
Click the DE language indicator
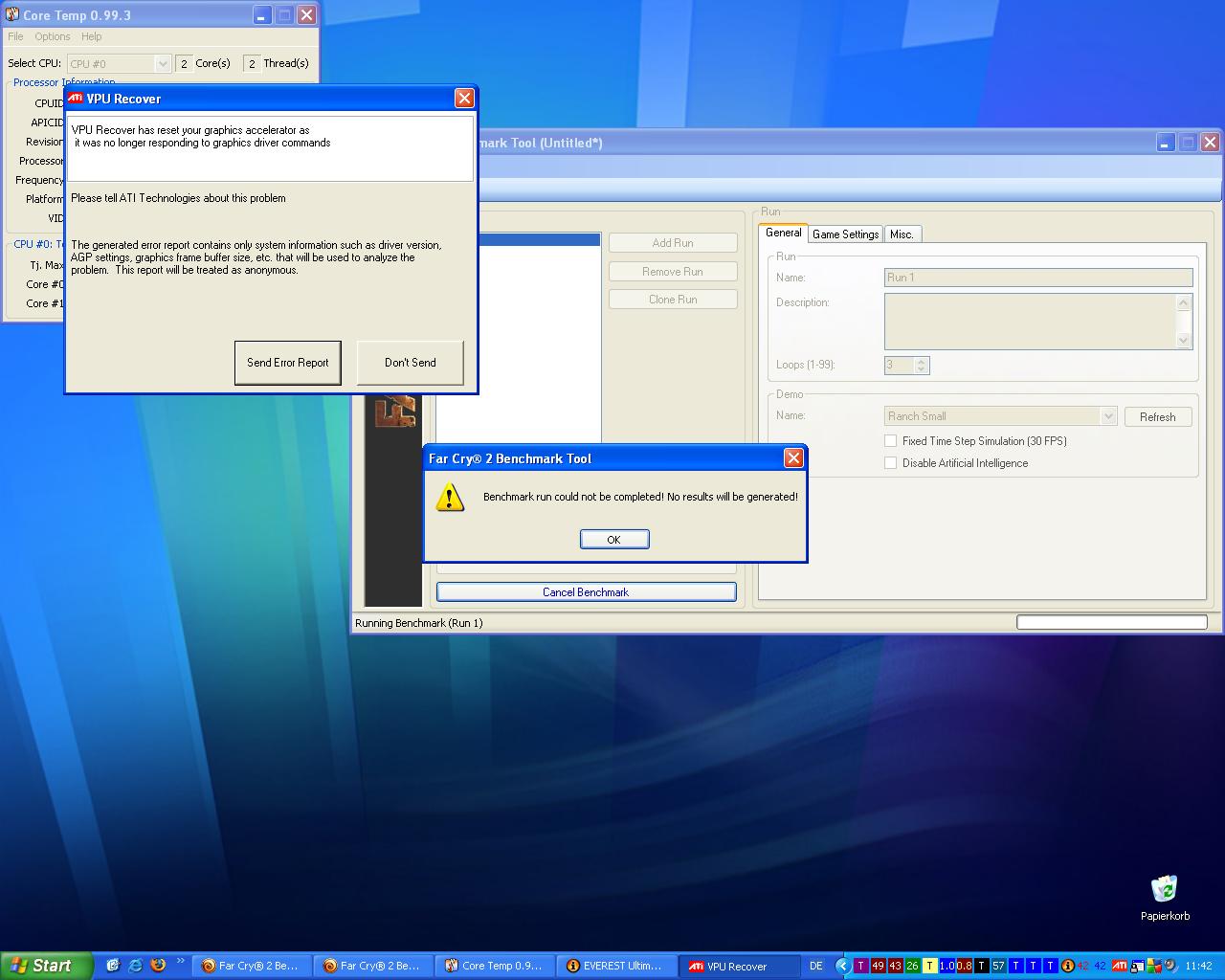coord(816,966)
